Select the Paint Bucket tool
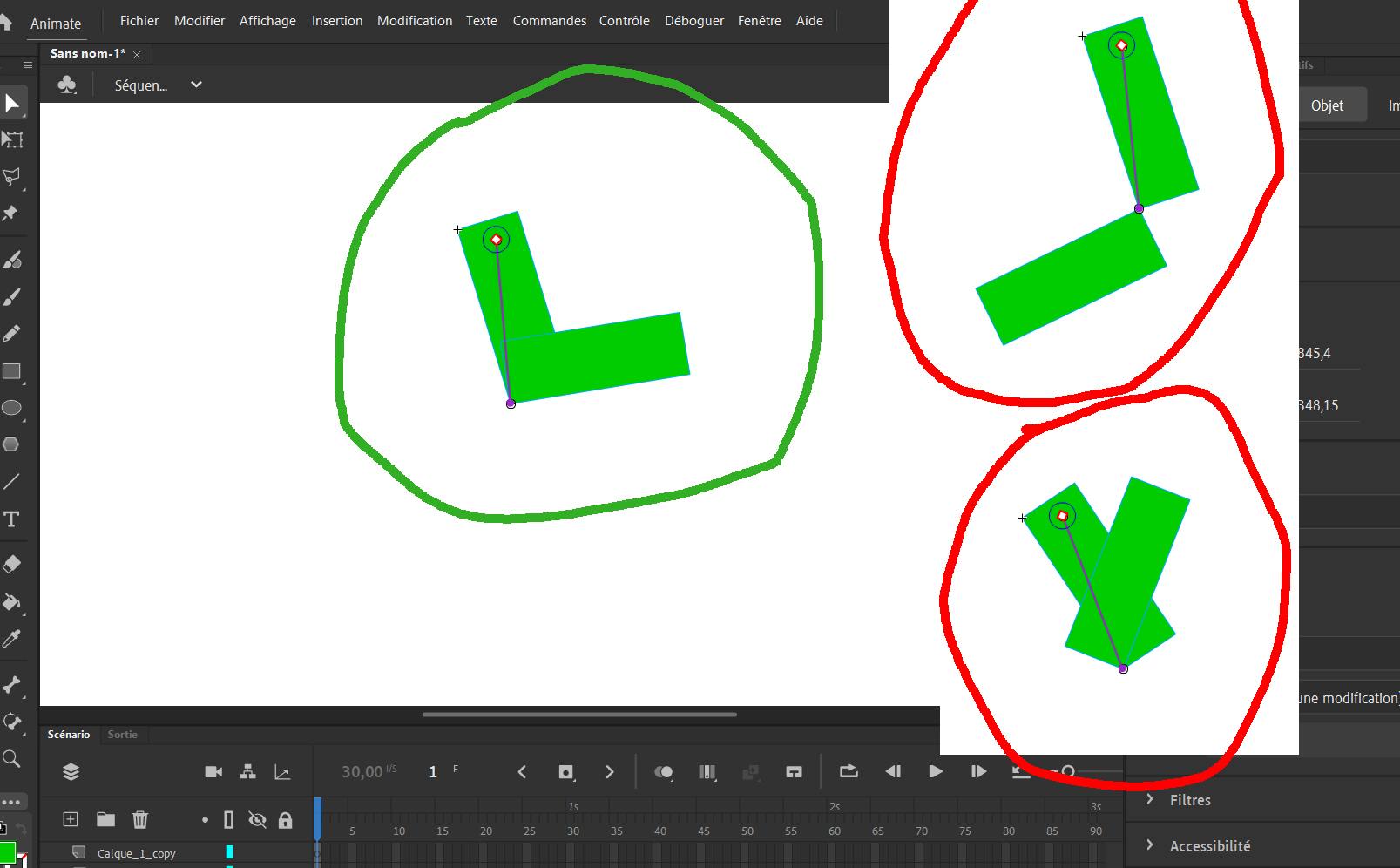Image resolution: width=1400 pixels, height=868 pixels. click(x=13, y=603)
